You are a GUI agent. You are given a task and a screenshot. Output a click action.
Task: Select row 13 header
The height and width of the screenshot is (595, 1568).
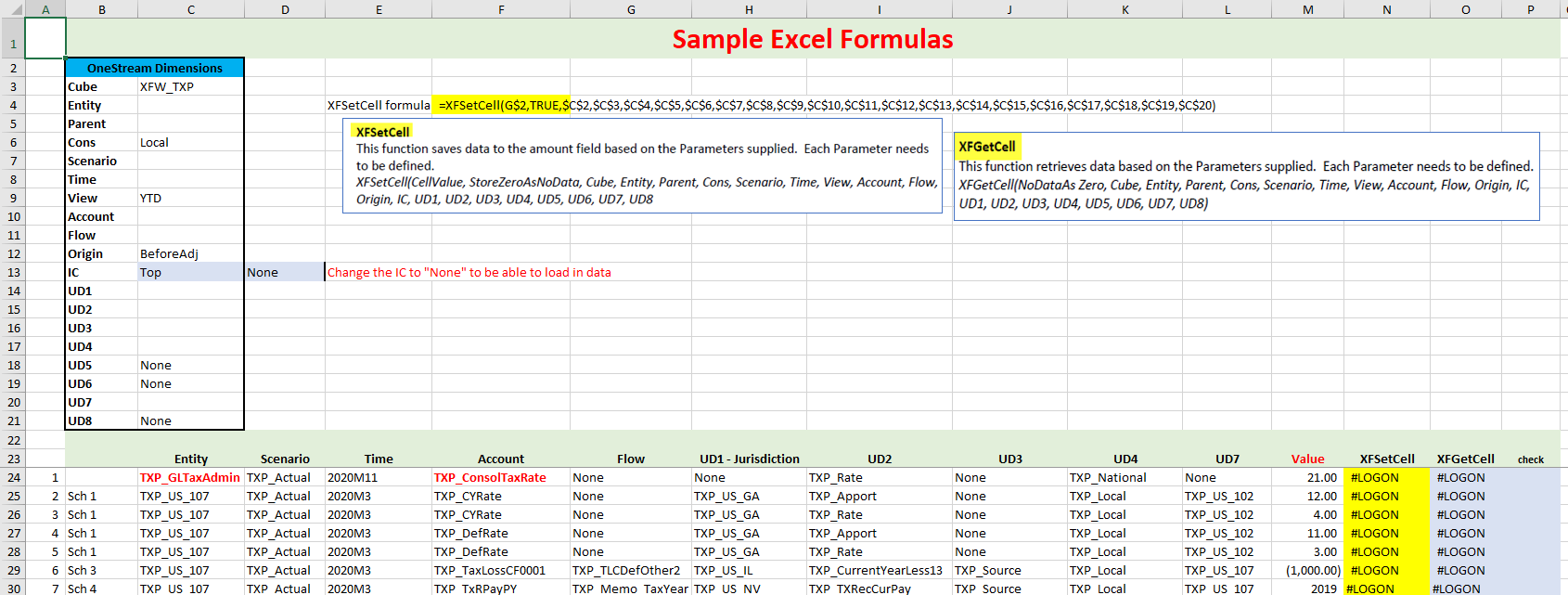click(x=13, y=272)
